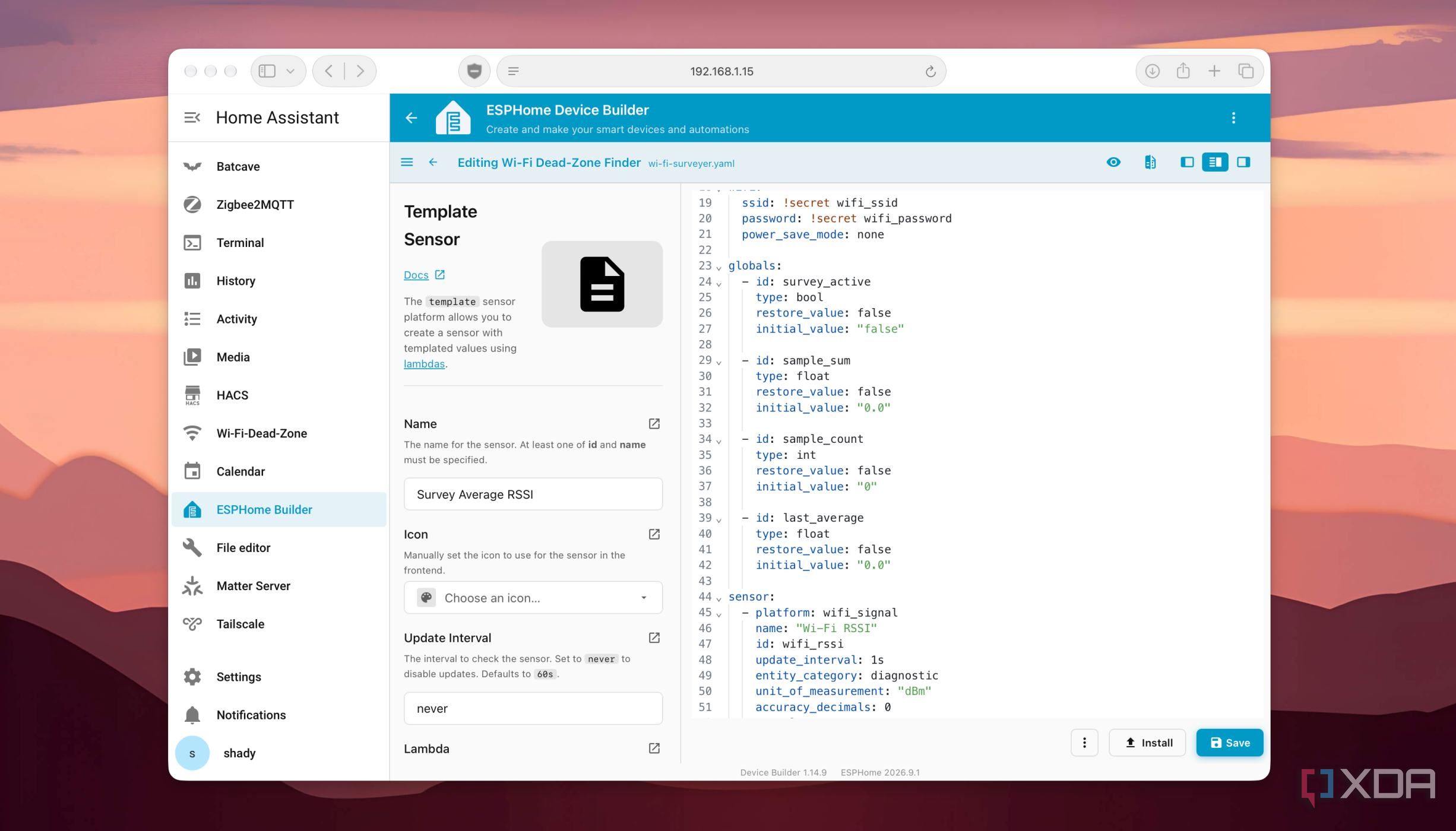Open the Choose an icon dropdown

pos(533,598)
